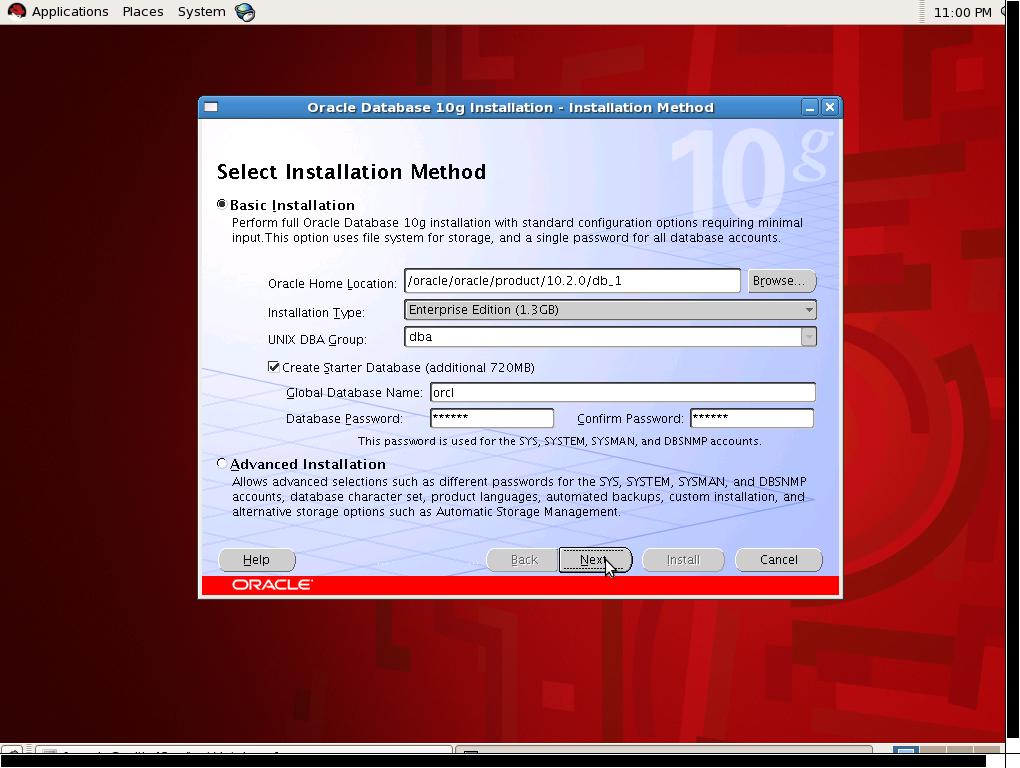Launch the web browser globe icon
This screenshot has height=768, width=1020.
245,12
